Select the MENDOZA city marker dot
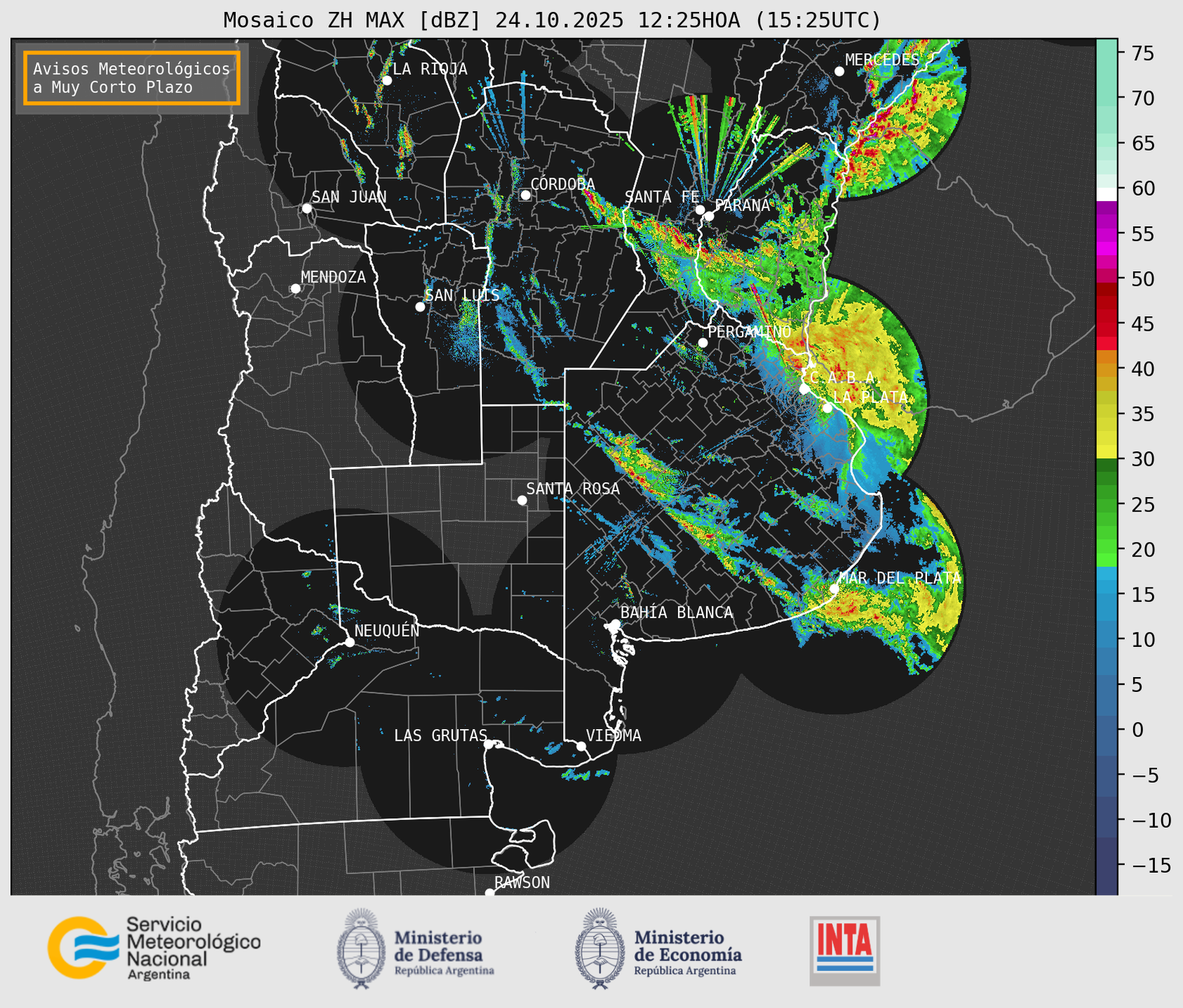1183x1008 pixels. 295,289
